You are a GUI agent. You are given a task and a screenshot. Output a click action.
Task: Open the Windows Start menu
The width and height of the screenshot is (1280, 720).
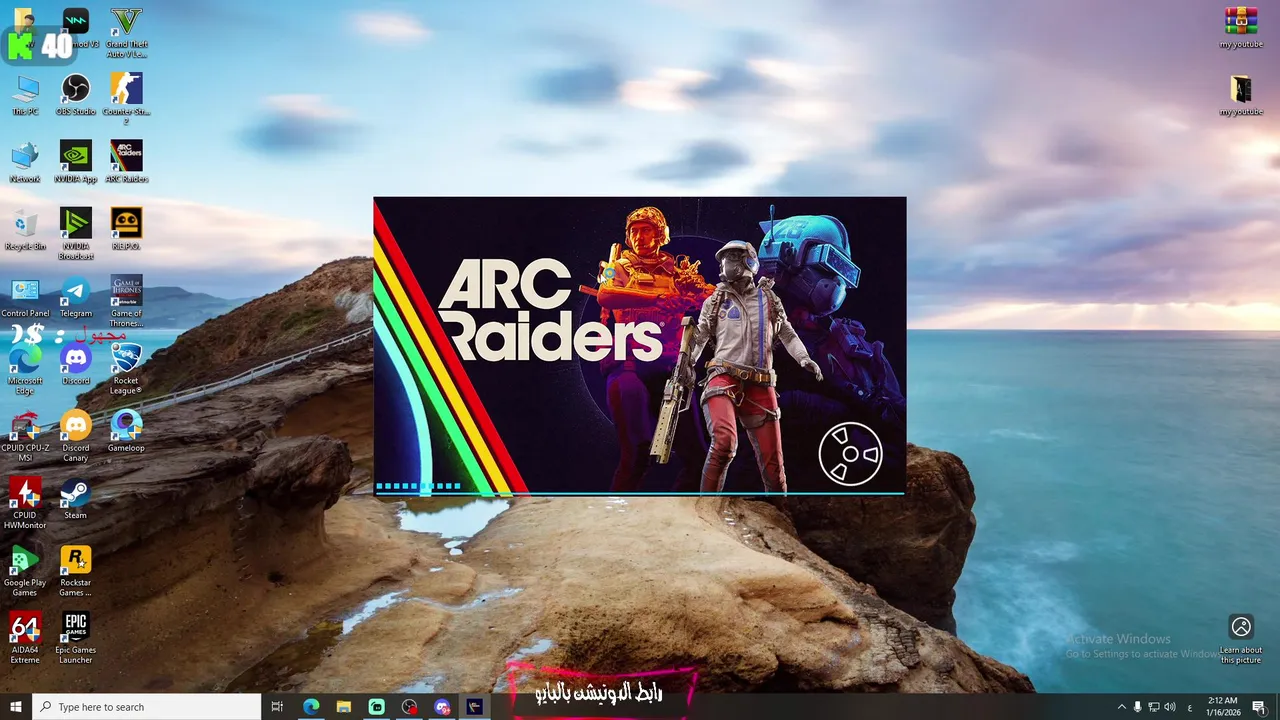point(16,707)
